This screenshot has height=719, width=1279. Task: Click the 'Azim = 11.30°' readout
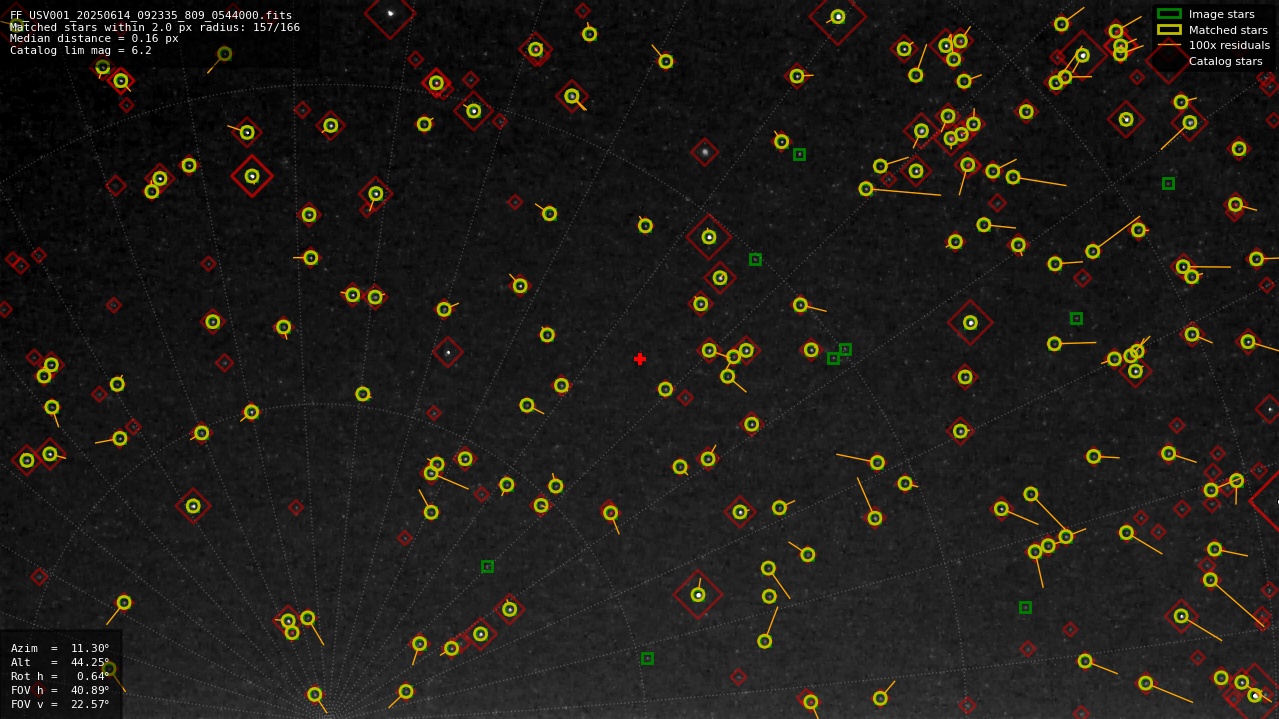[60, 648]
